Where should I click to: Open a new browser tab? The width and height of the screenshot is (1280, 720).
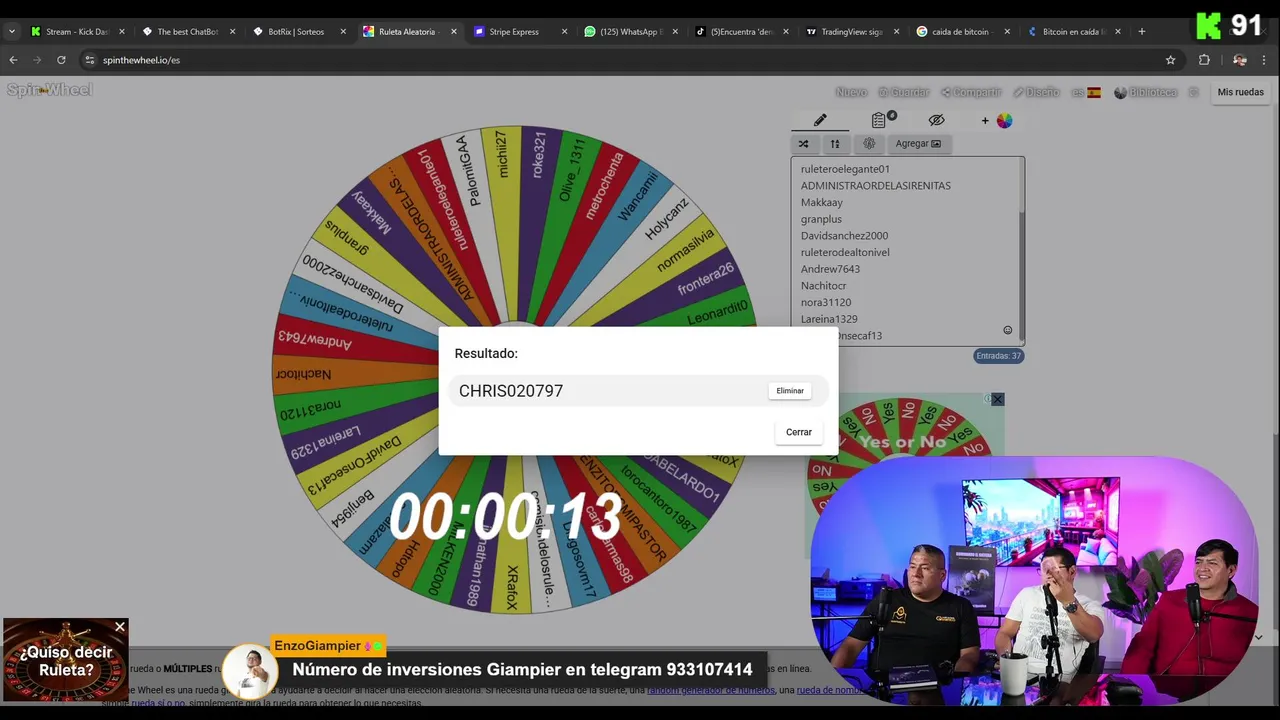1141,32
